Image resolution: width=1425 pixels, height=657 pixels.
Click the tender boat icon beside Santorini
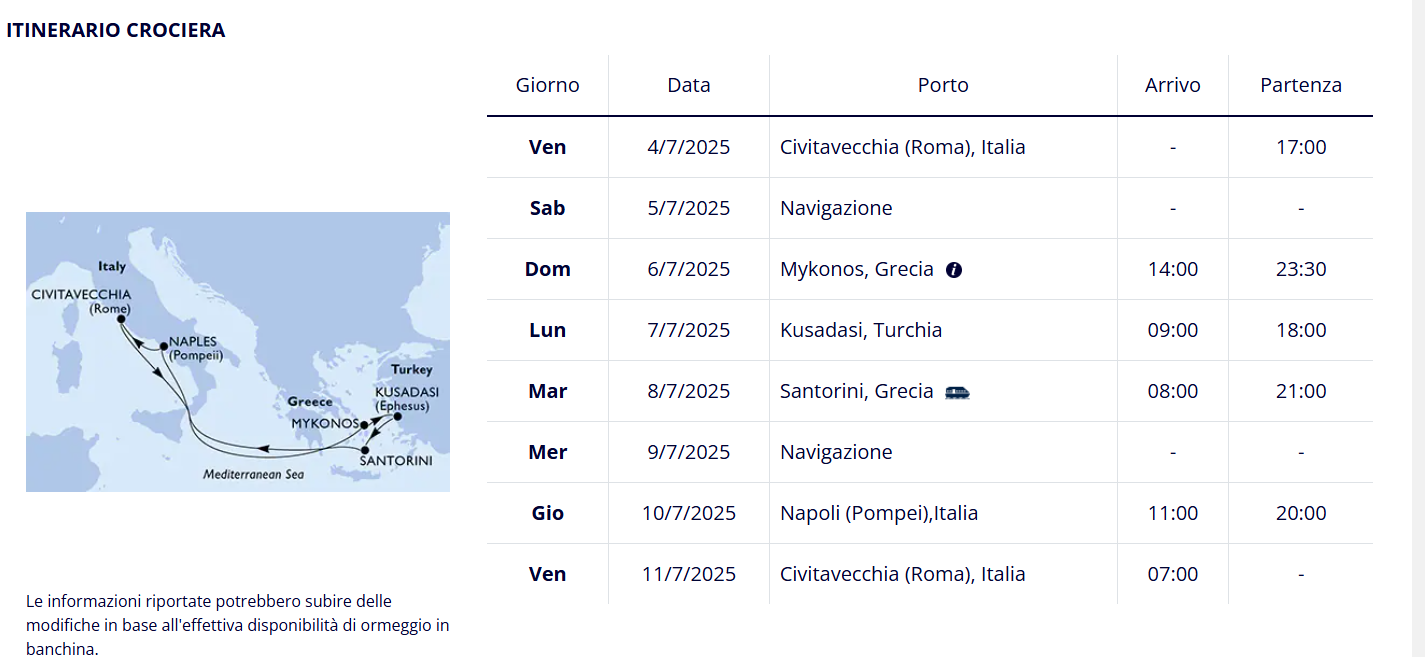957,392
